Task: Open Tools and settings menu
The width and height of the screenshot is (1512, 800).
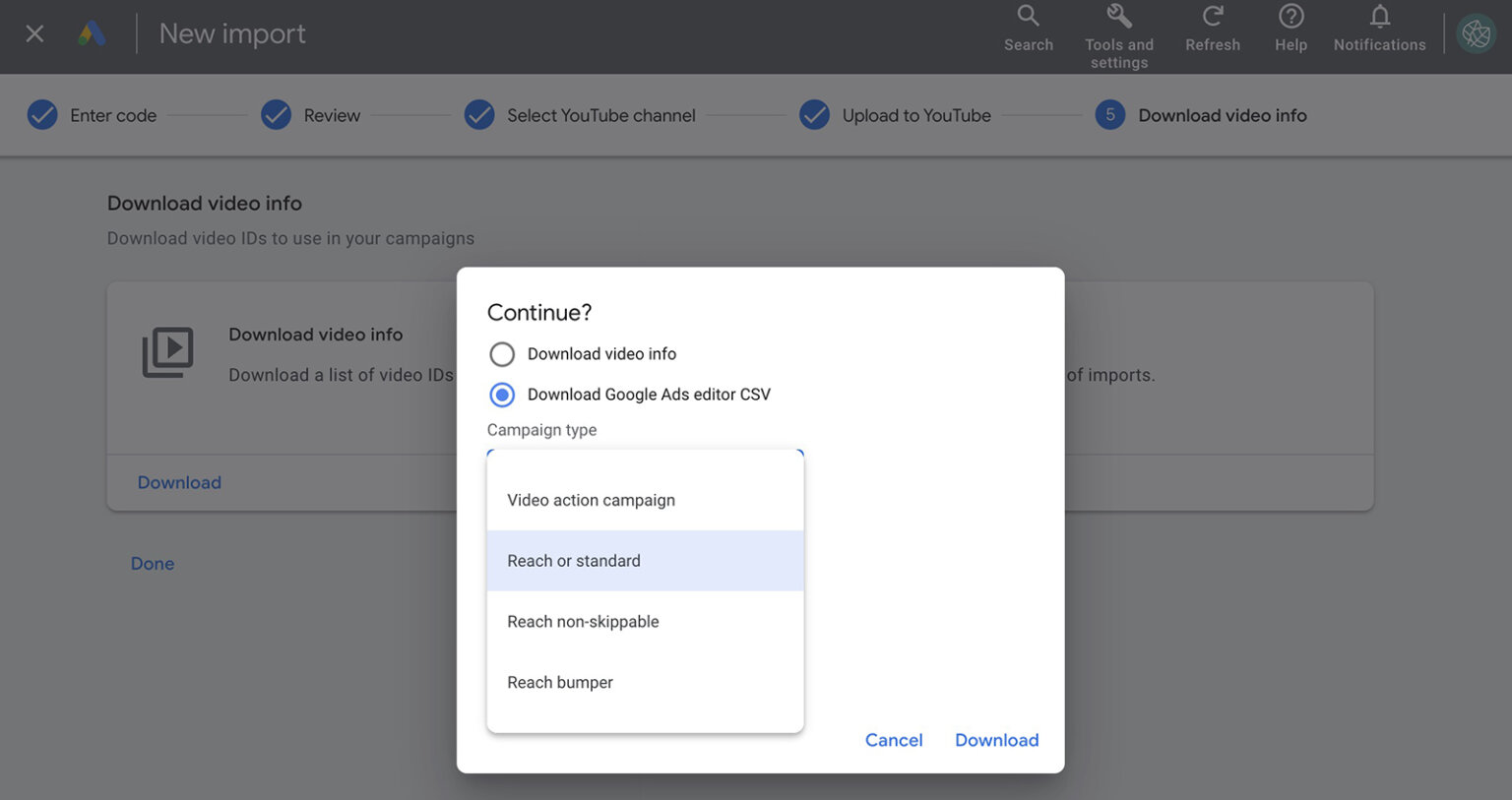Action: click(x=1119, y=37)
